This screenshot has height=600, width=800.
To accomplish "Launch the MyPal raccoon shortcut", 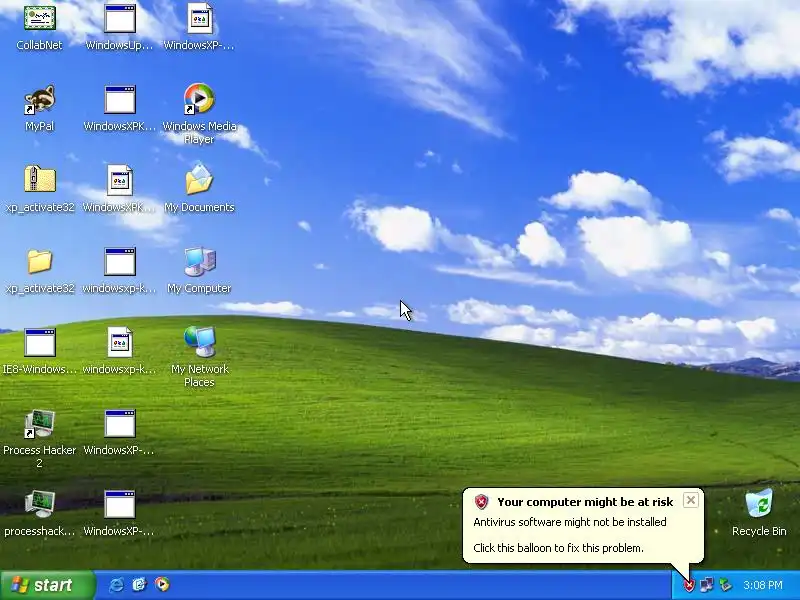I will [39, 99].
